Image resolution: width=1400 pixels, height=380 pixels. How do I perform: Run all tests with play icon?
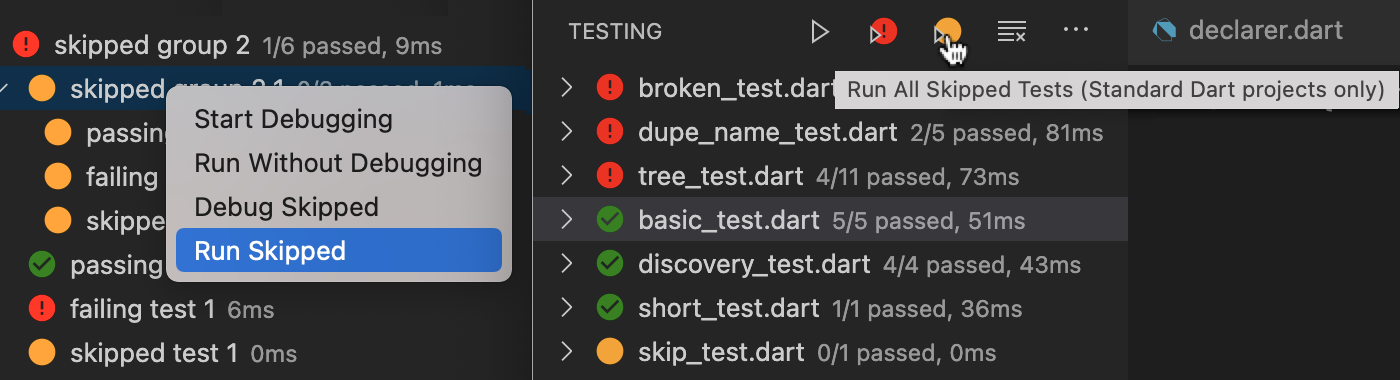coord(820,32)
